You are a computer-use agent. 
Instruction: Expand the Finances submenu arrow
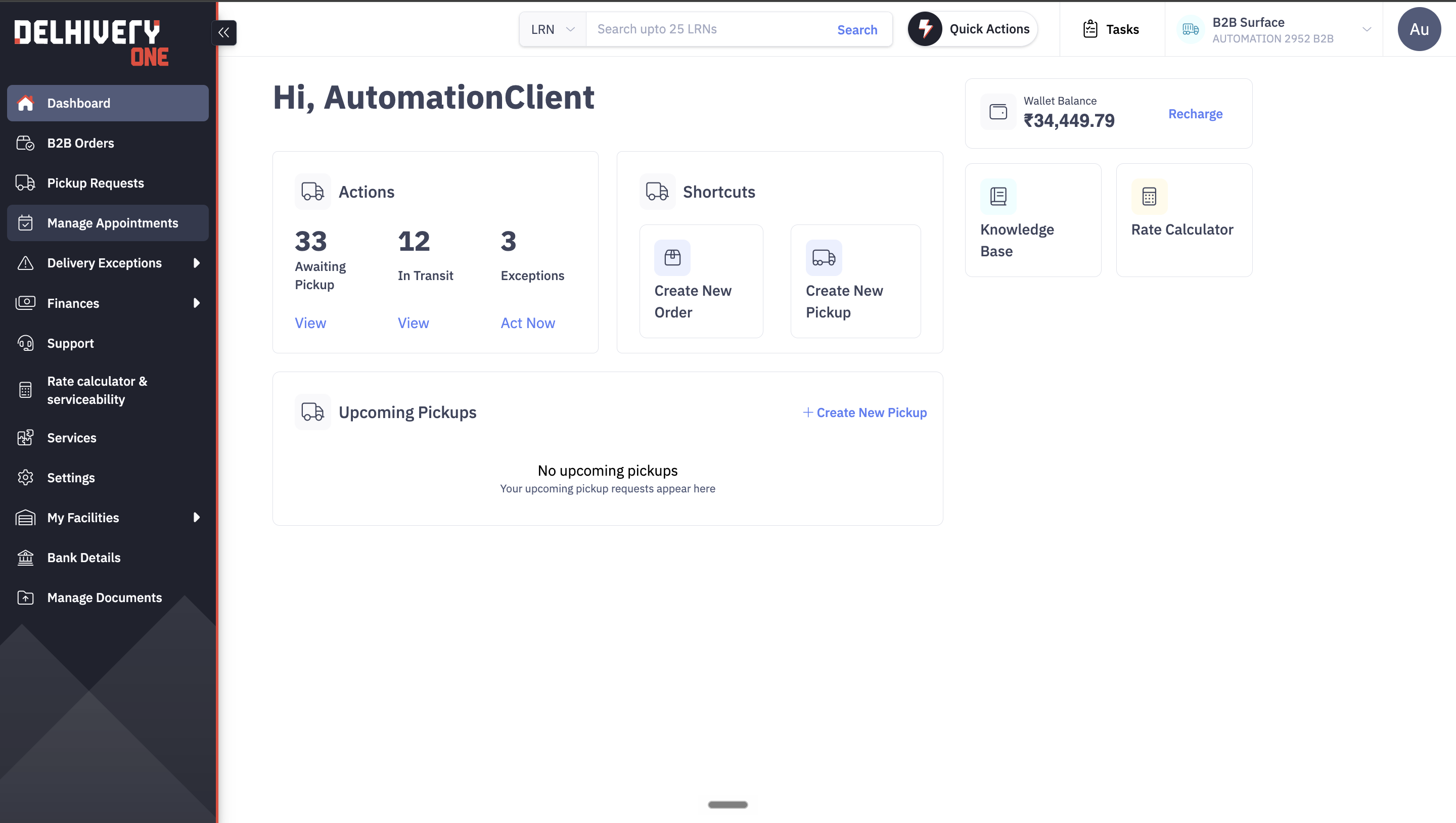coord(196,303)
